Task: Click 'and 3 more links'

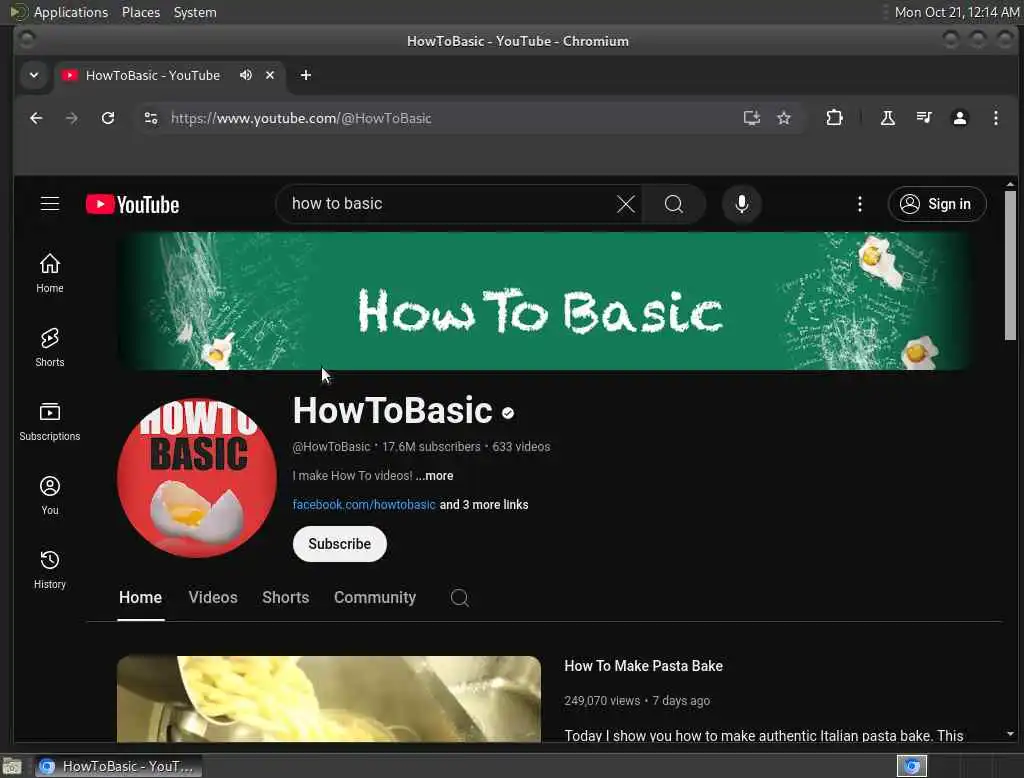Action: (484, 504)
